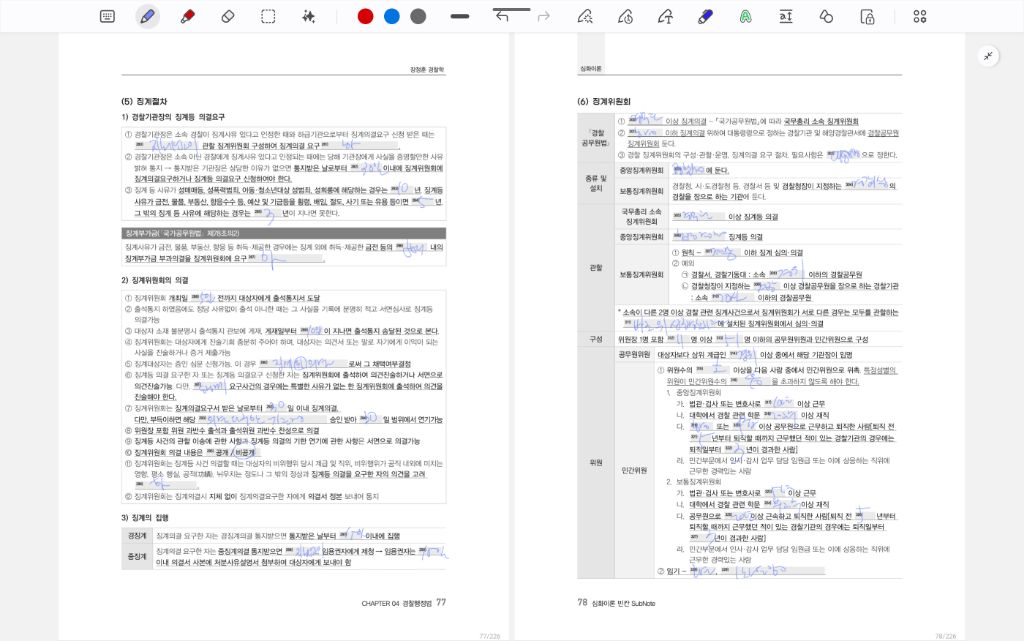Select the blue pen tool
1024x641 pixels.
click(x=147, y=16)
